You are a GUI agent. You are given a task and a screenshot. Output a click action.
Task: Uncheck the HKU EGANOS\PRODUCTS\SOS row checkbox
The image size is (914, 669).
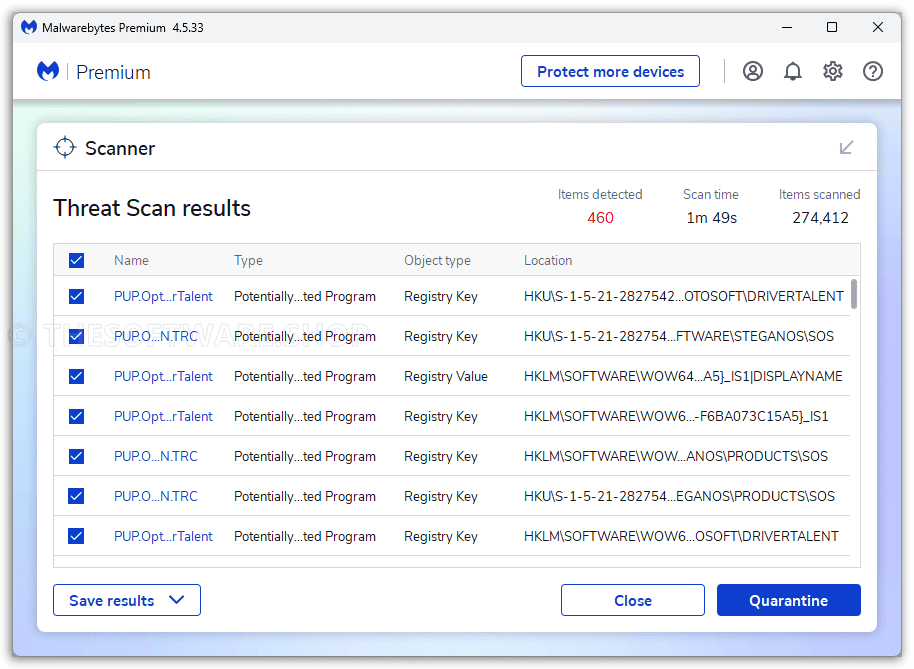coord(76,497)
